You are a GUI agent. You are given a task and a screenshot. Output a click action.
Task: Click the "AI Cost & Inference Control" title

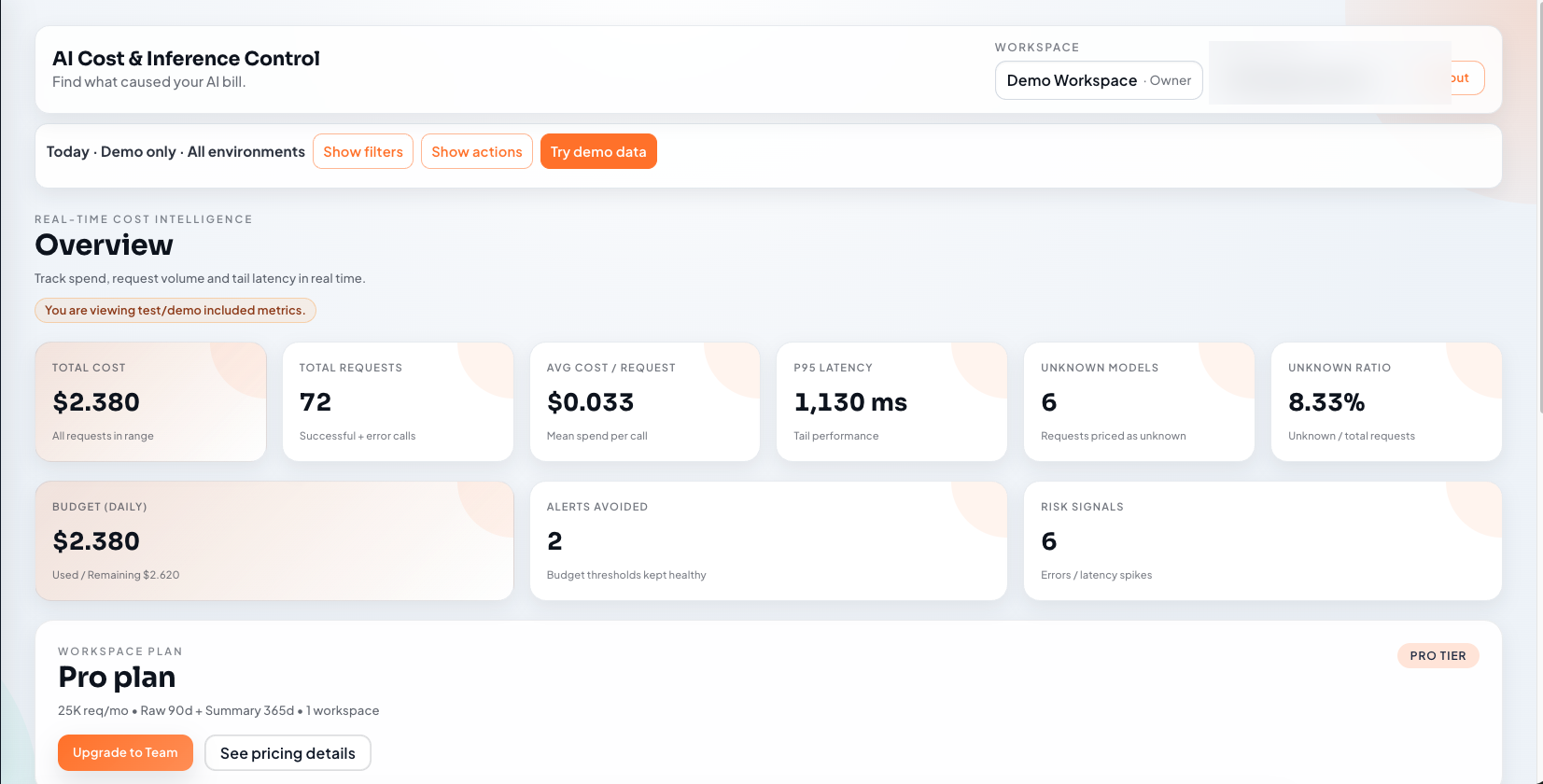[186, 58]
